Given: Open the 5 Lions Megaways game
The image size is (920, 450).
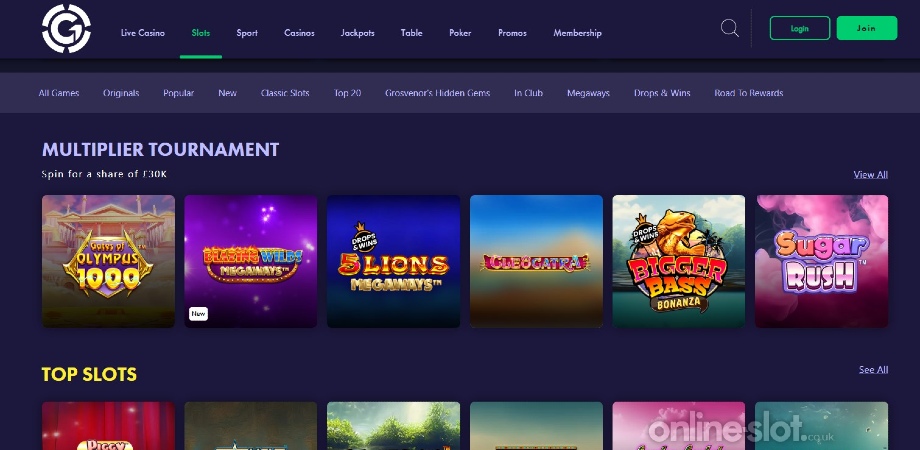Looking at the screenshot, I should tap(394, 261).
